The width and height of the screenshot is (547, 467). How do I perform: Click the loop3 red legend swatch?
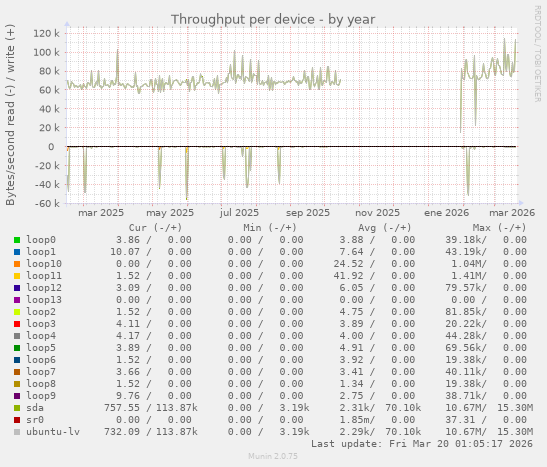pos(17,324)
